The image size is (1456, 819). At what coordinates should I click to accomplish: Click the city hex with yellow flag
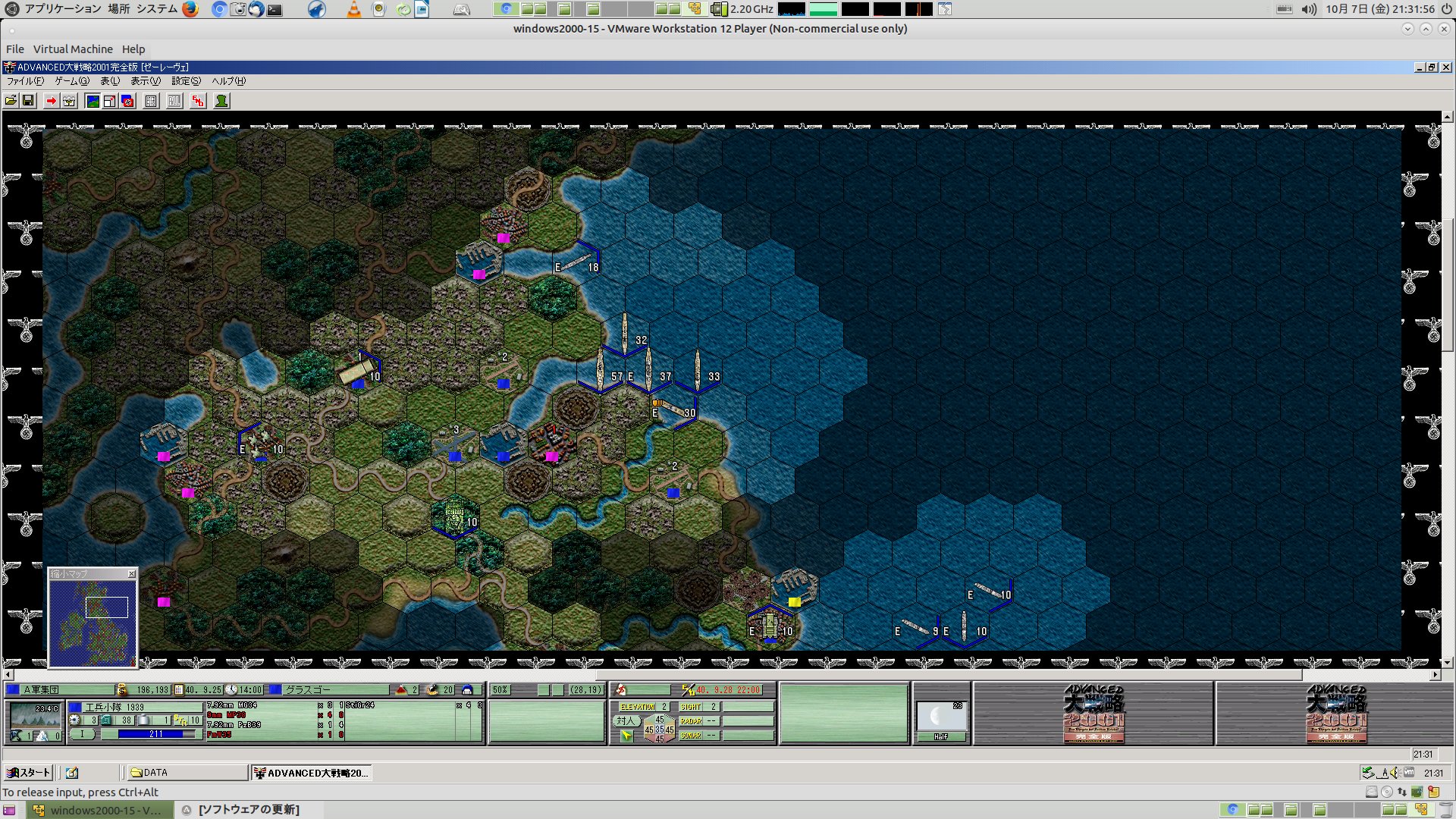pos(794,588)
